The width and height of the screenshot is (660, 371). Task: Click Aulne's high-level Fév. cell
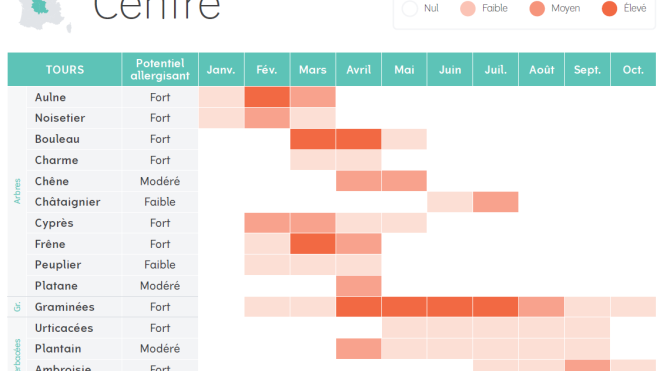[267, 97]
